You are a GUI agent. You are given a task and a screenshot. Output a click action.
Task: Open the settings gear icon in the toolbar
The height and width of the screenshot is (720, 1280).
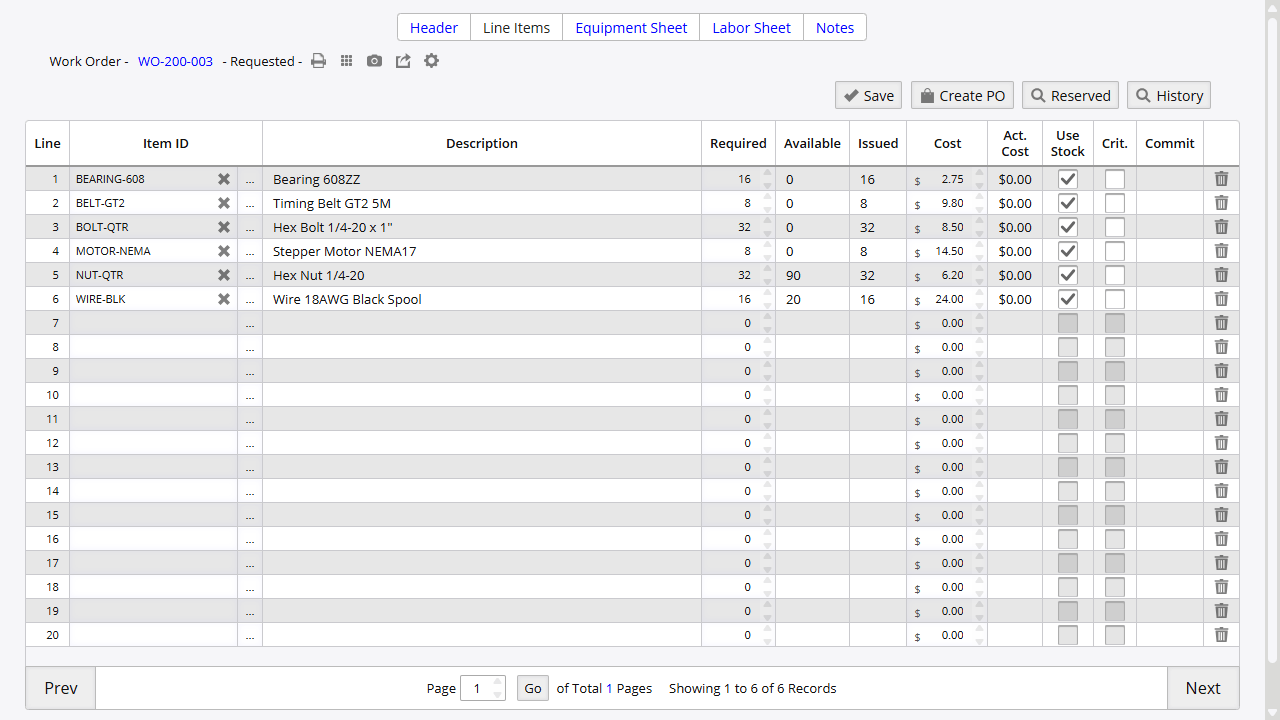[431, 61]
